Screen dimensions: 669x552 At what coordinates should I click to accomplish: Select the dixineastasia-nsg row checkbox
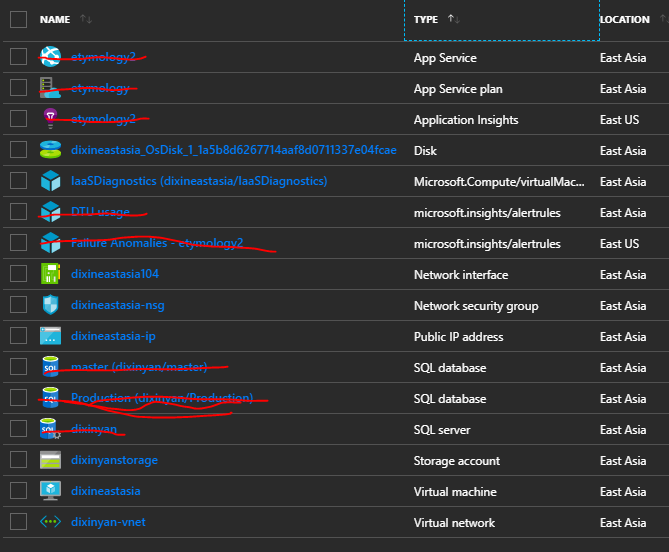pyautogui.click(x=18, y=305)
